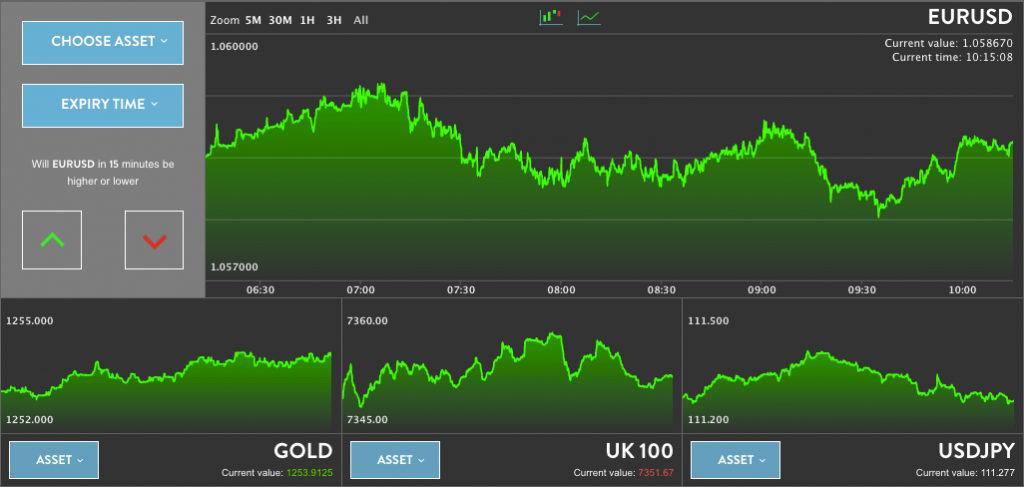Set chart zoom to 30M
Image resolution: width=1024 pixels, height=487 pixels.
click(280, 20)
